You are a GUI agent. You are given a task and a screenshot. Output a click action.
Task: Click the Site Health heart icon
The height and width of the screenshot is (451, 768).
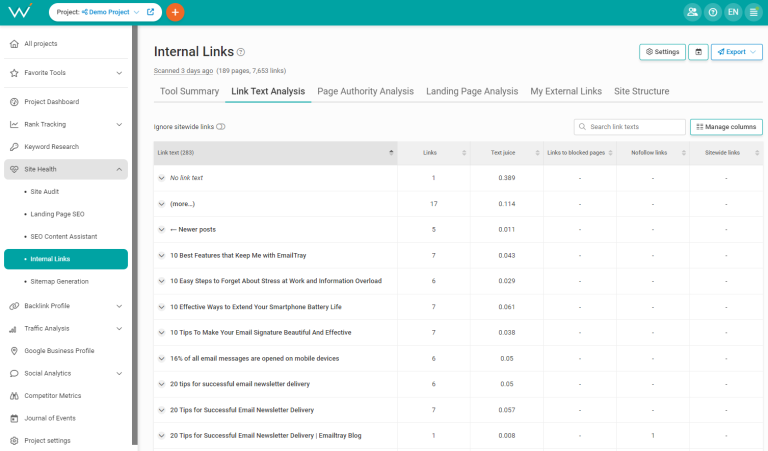click(14, 169)
